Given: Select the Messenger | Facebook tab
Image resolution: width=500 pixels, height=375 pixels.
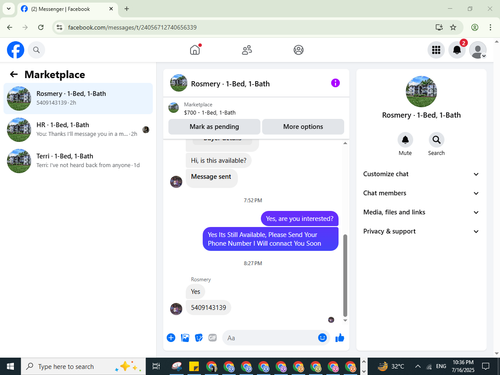Looking at the screenshot, I should [x=67, y=9].
